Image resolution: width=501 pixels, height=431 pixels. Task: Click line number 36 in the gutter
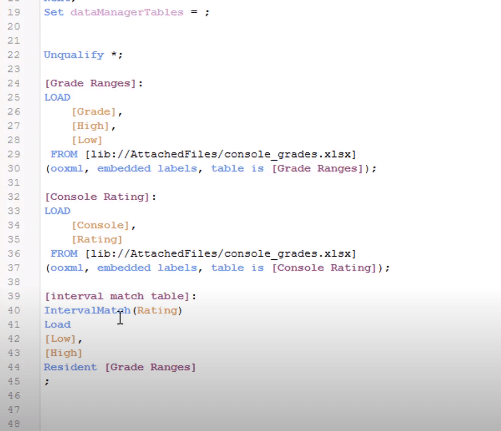(14, 254)
